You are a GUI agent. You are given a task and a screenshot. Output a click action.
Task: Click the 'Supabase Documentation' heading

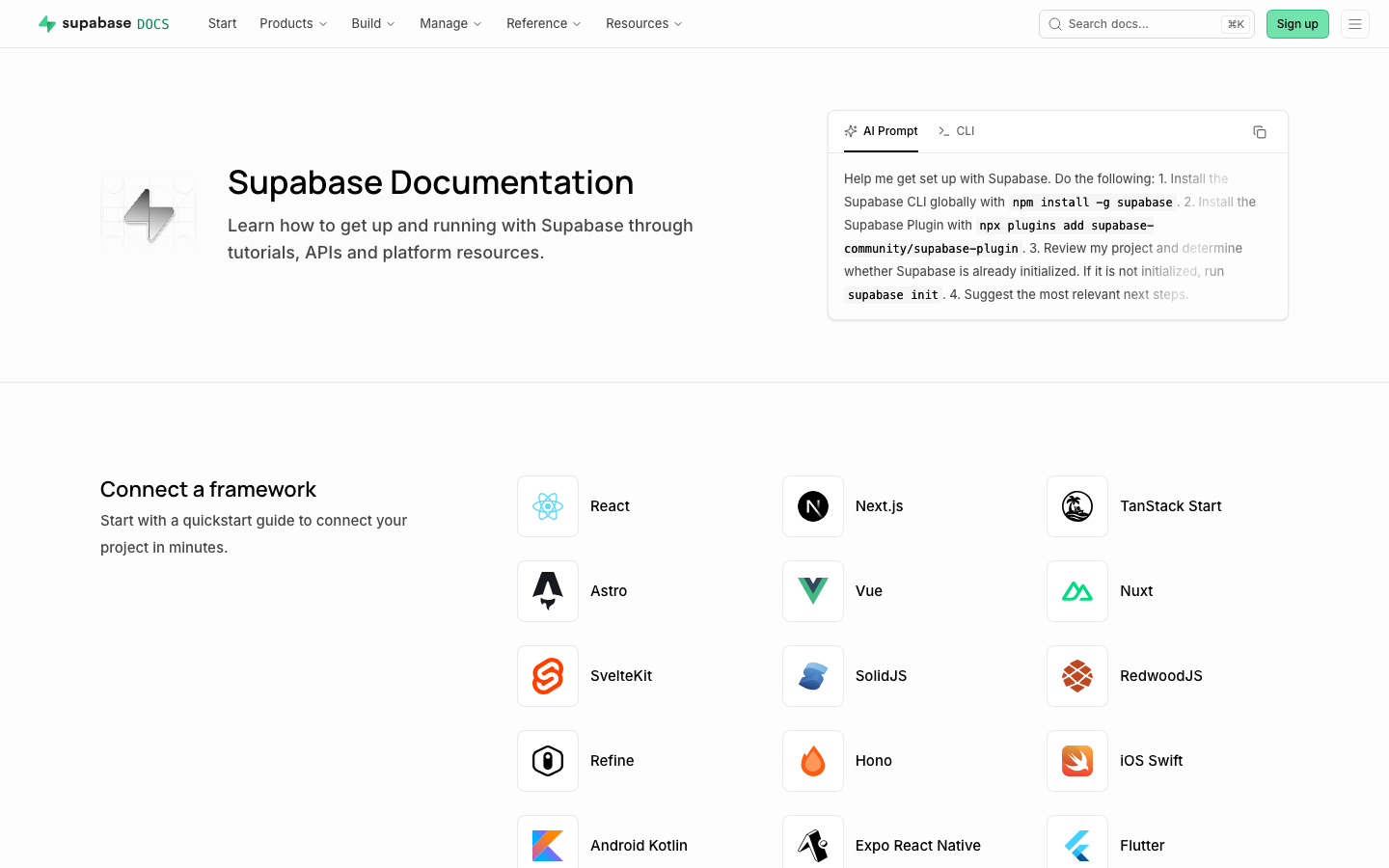click(x=431, y=182)
